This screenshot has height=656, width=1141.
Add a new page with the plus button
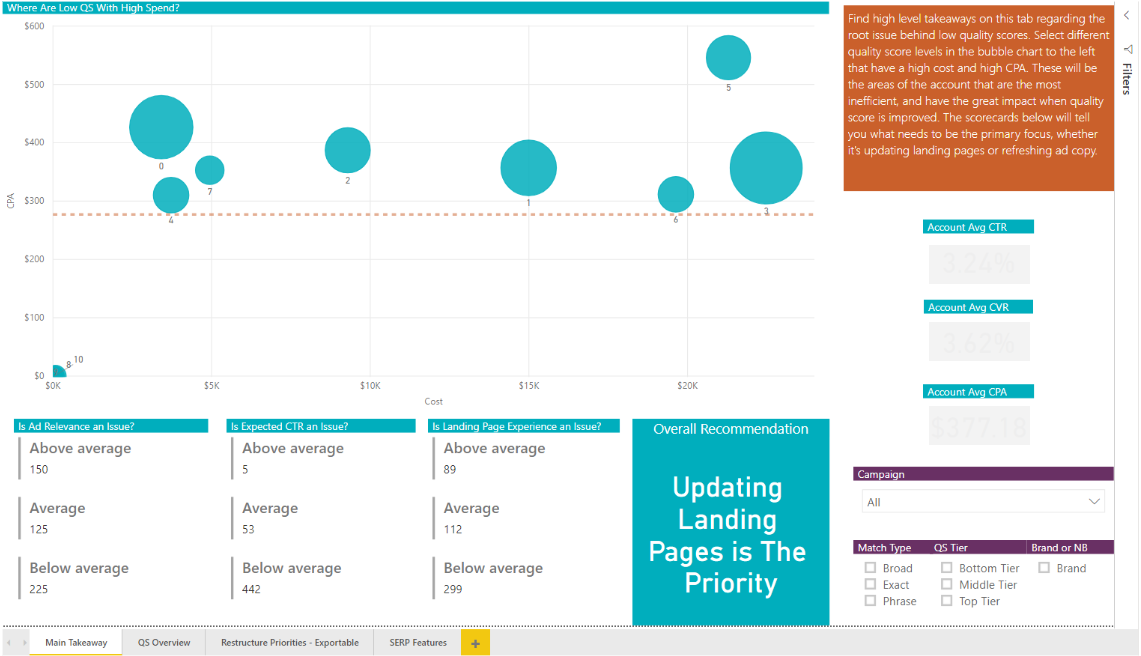(x=475, y=642)
